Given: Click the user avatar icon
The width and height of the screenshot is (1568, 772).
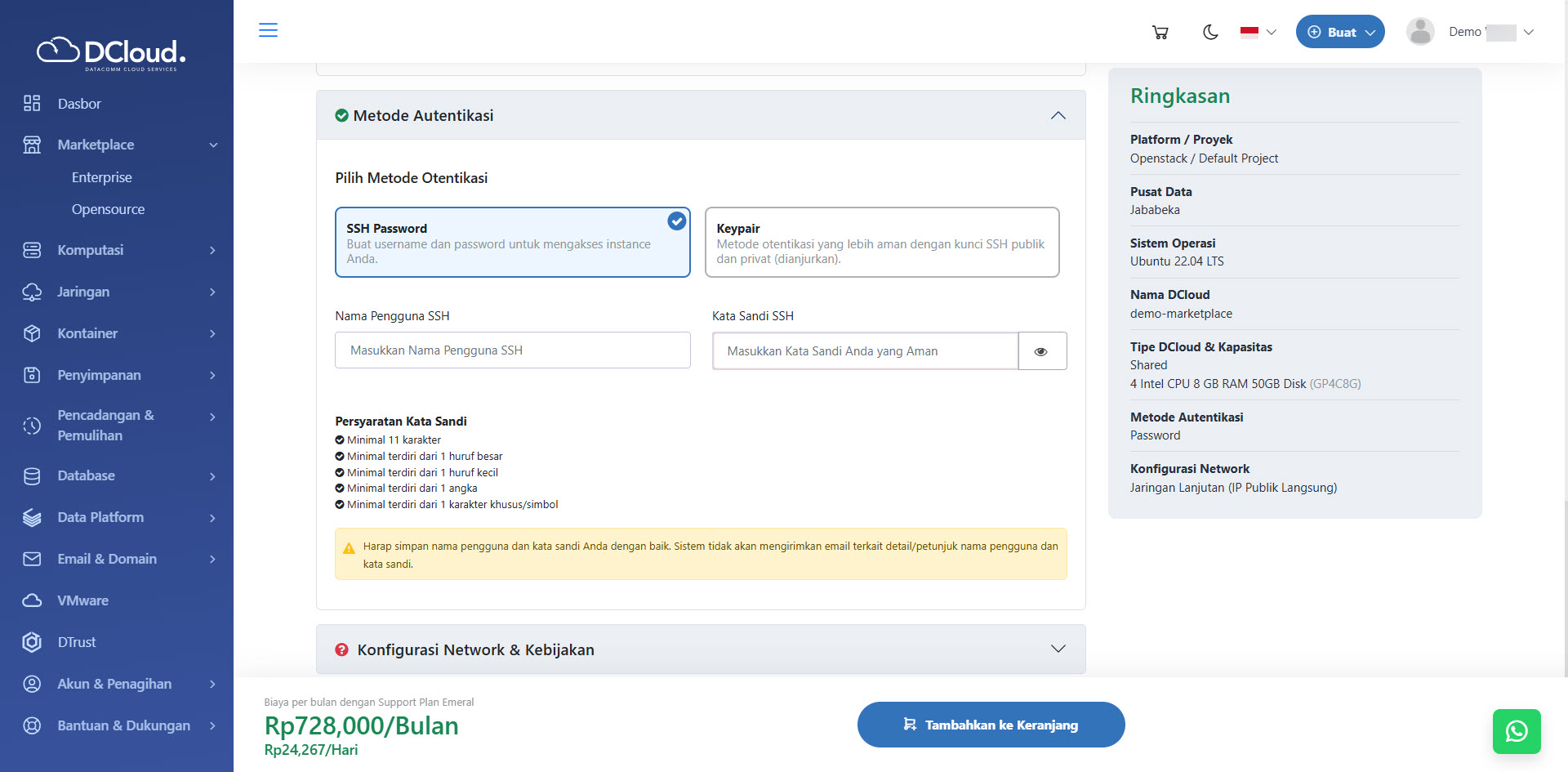Looking at the screenshot, I should (x=1420, y=32).
